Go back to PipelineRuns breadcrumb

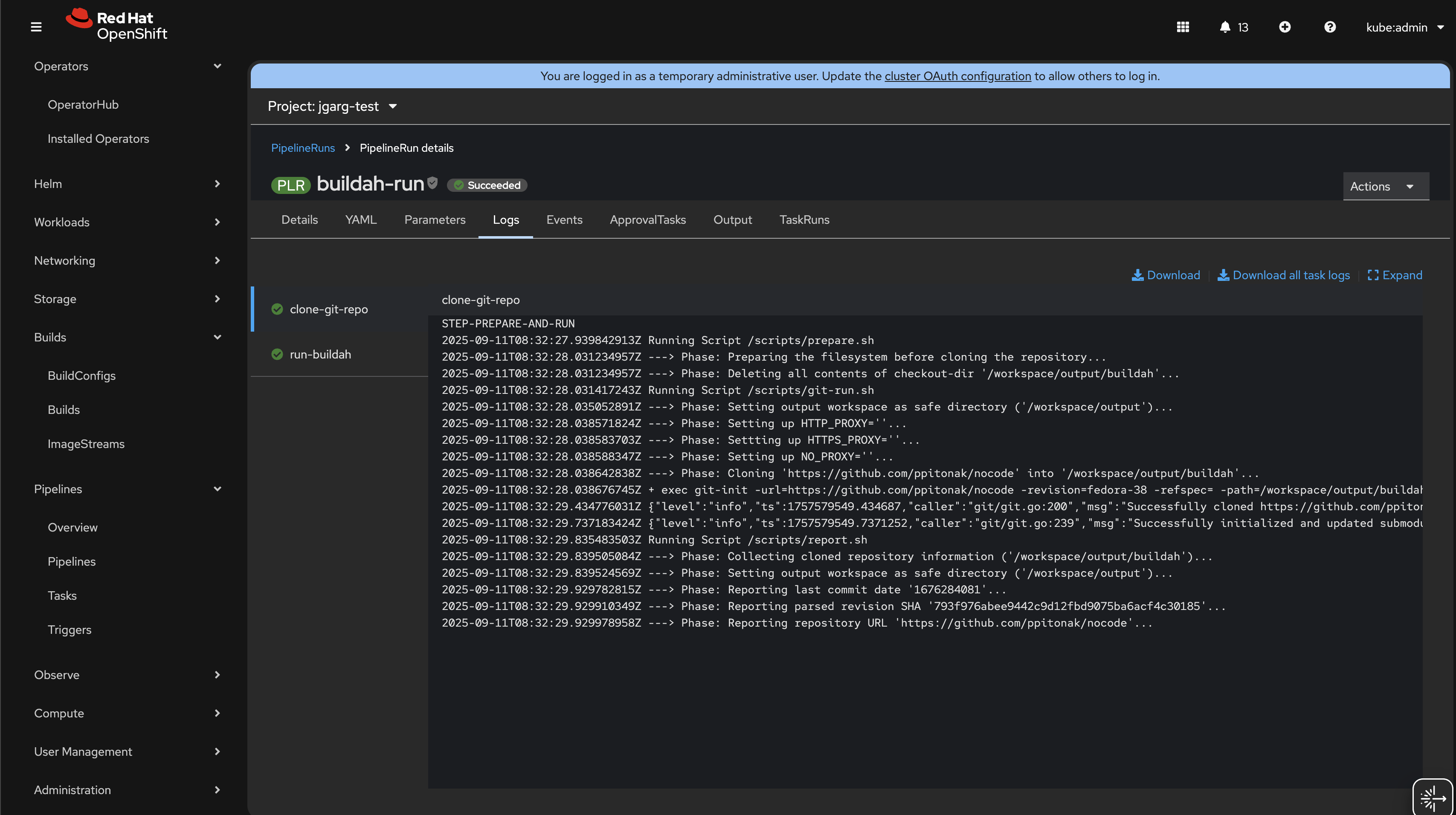[x=303, y=148]
